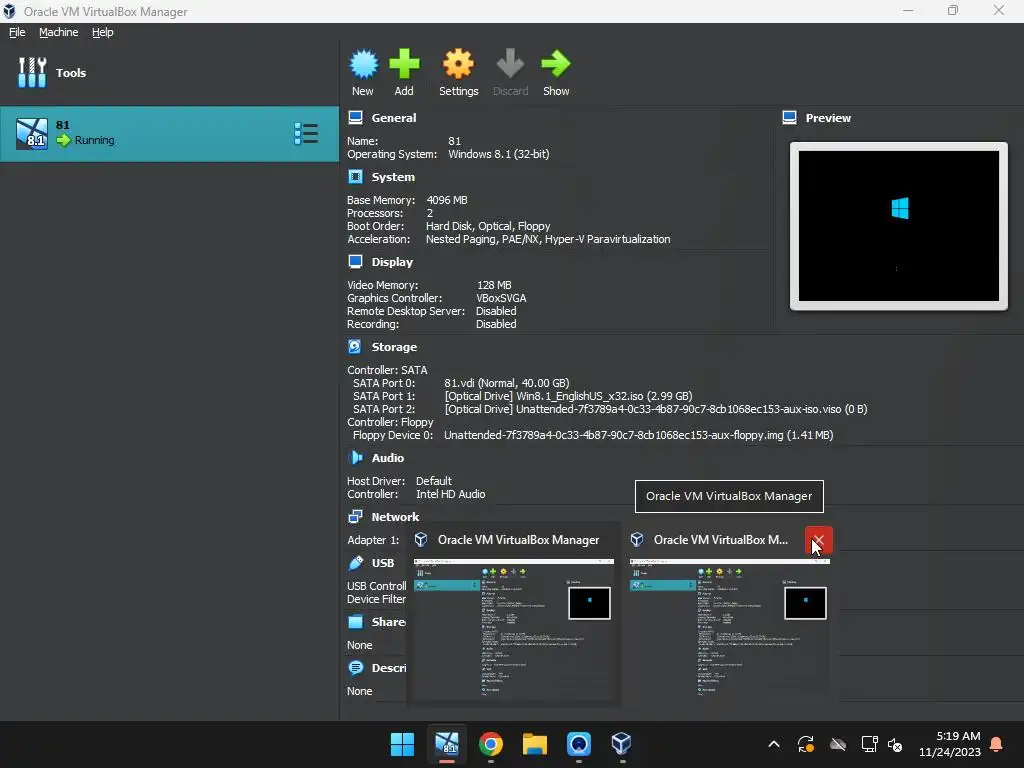The height and width of the screenshot is (768, 1024).
Task: Close second VirtualBox Manager taskbar preview
Action: coord(818,540)
